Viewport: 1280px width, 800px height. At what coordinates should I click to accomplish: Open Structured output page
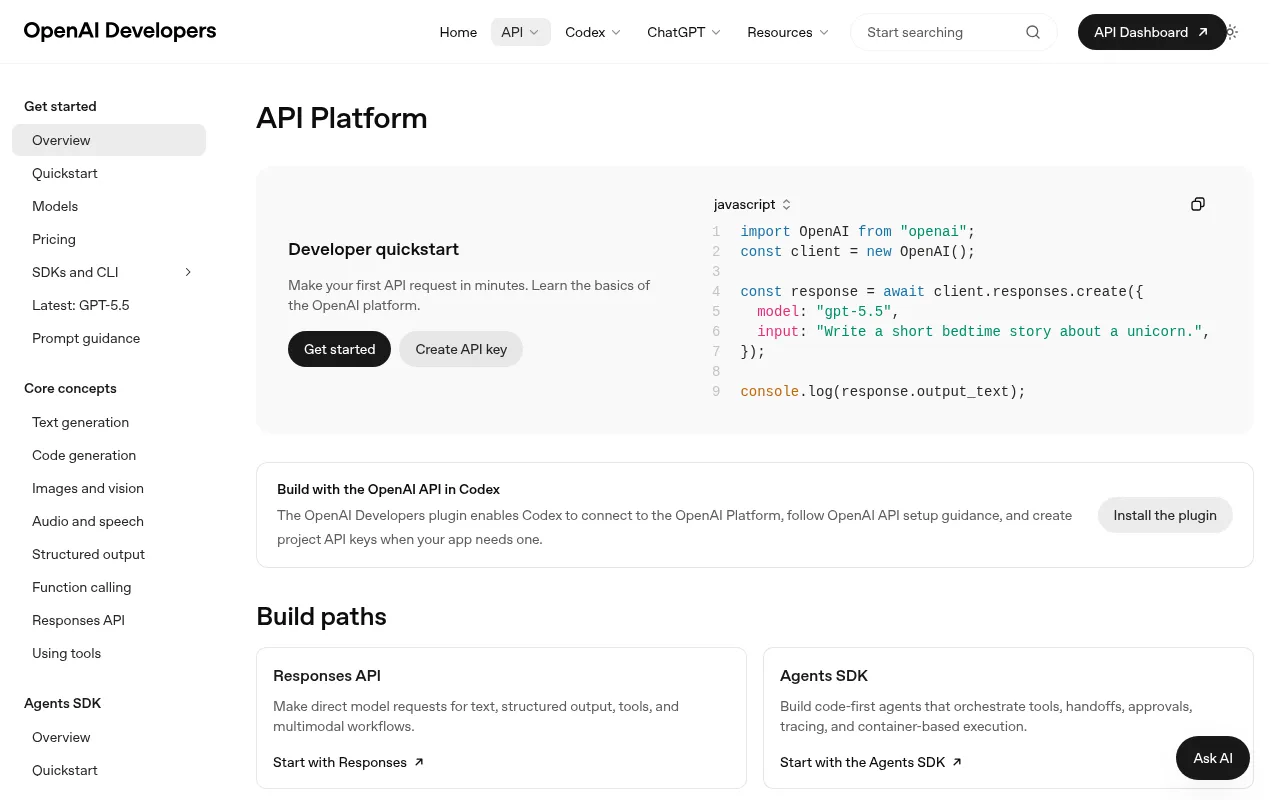coord(109,554)
